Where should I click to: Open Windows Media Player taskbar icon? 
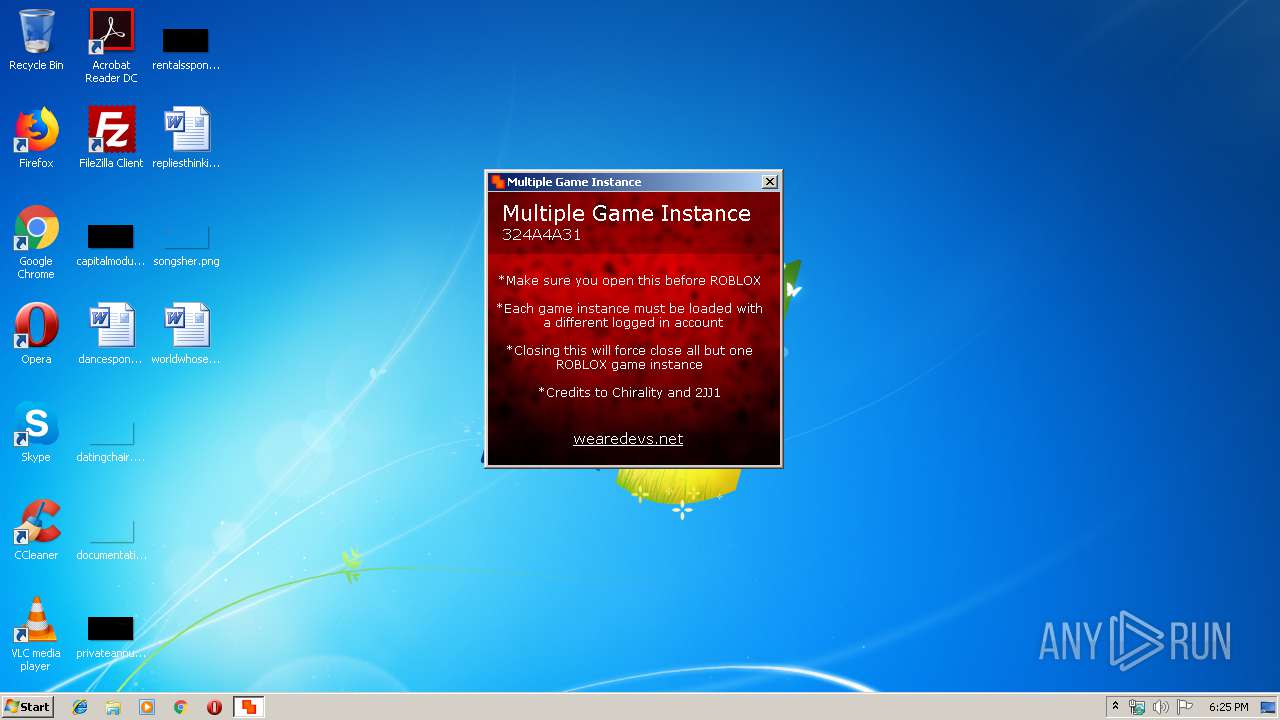[147, 707]
